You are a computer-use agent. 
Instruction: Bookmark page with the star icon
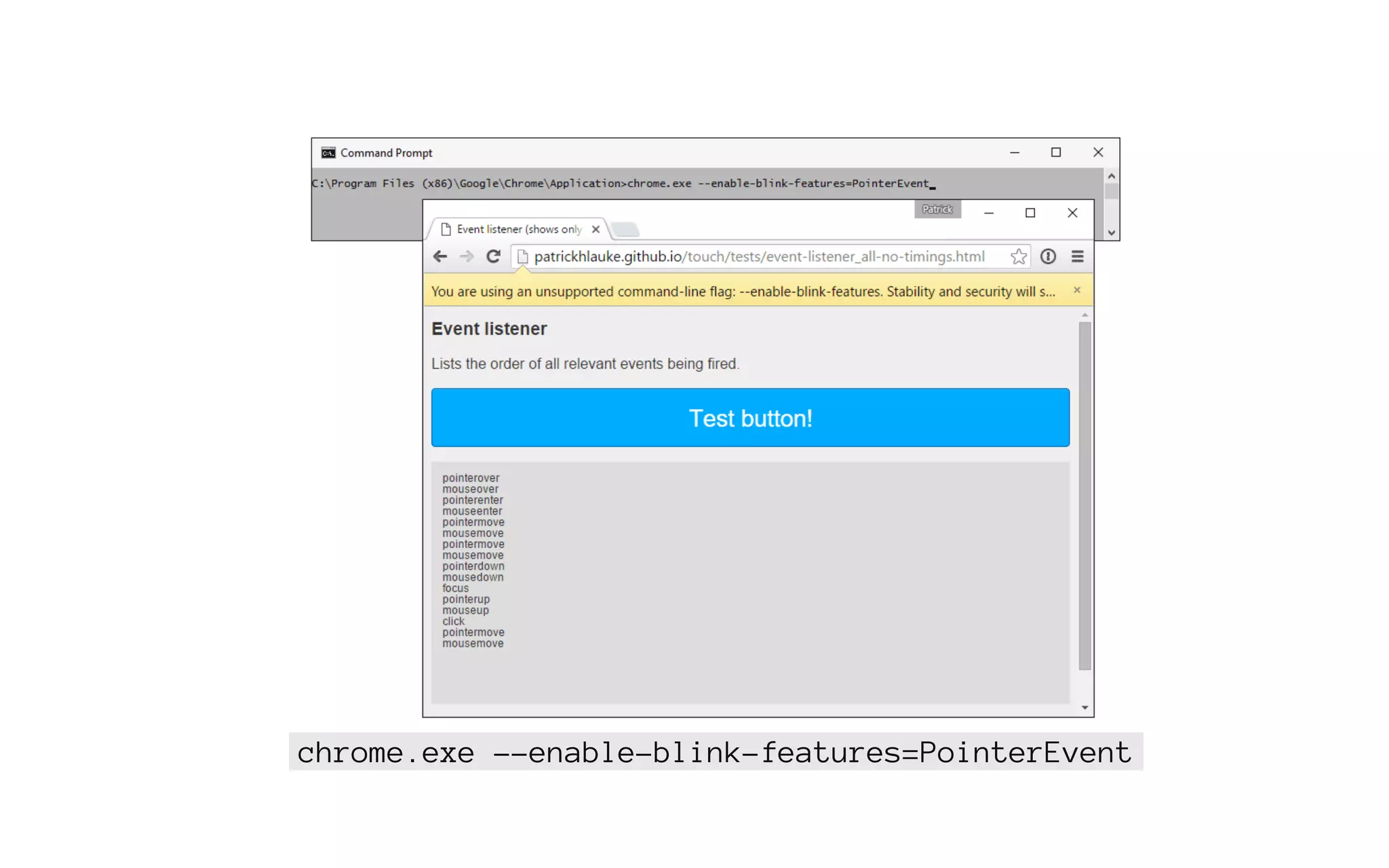[x=1018, y=256]
